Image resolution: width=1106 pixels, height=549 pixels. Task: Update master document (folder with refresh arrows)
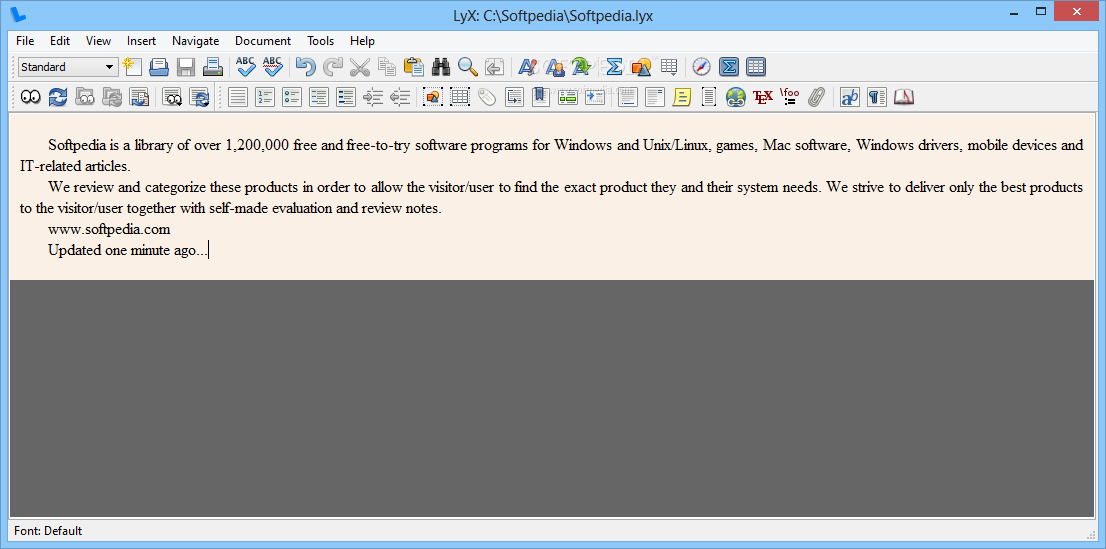tap(111, 97)
